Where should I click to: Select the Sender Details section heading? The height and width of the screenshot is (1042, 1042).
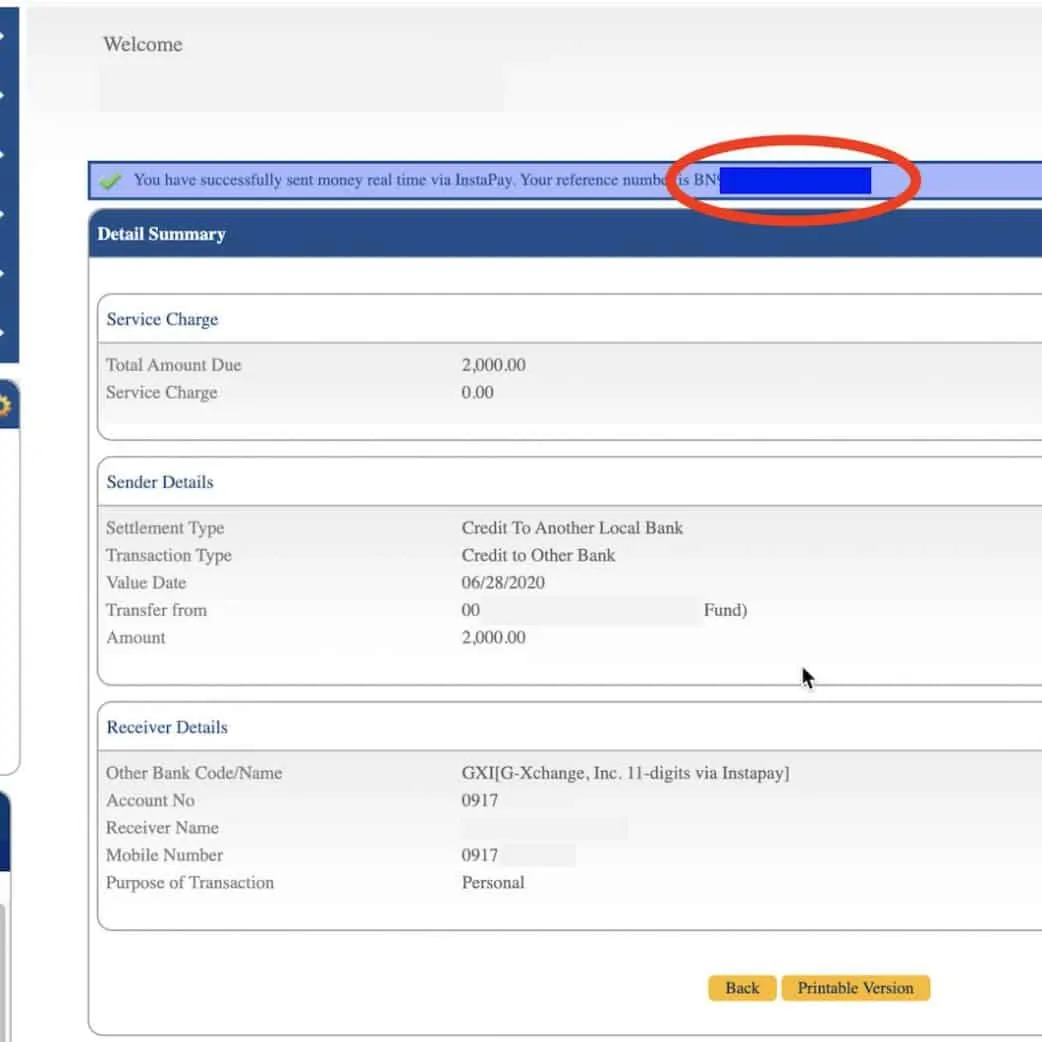160,482
